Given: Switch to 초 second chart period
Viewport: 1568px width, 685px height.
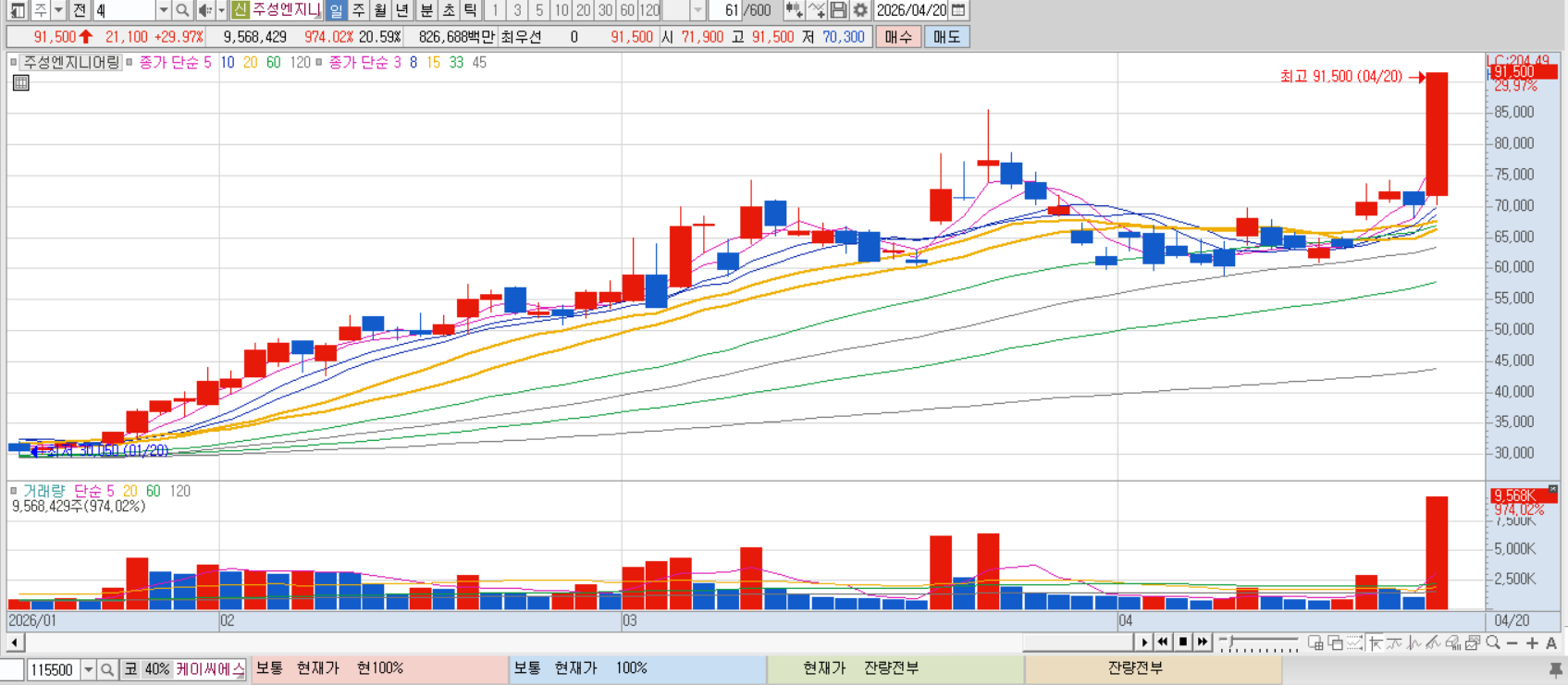Looking at the screenshot, I should 449,10.
